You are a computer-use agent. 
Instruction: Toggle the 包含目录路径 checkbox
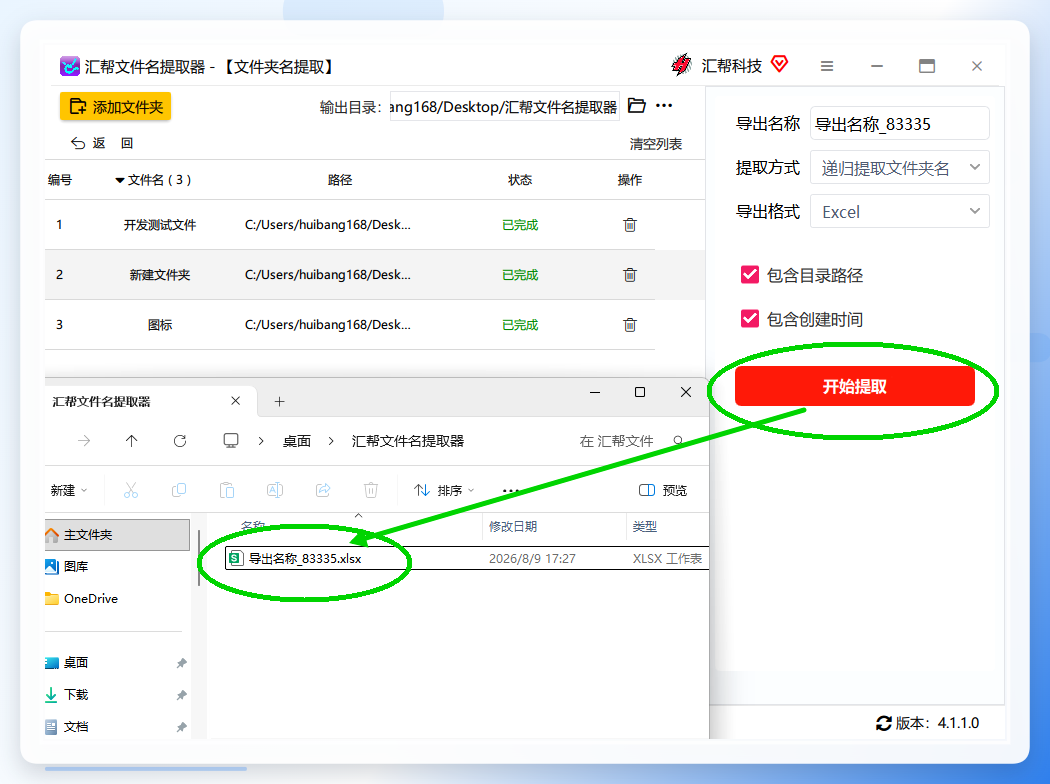750,275
